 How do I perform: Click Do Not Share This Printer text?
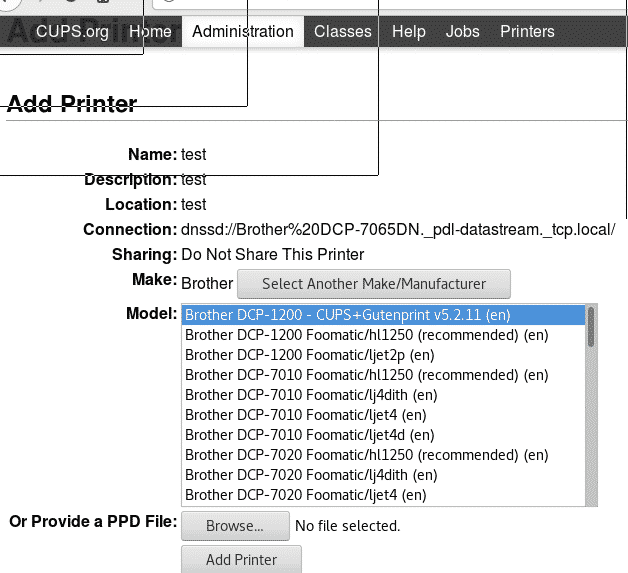coord(273,255)
